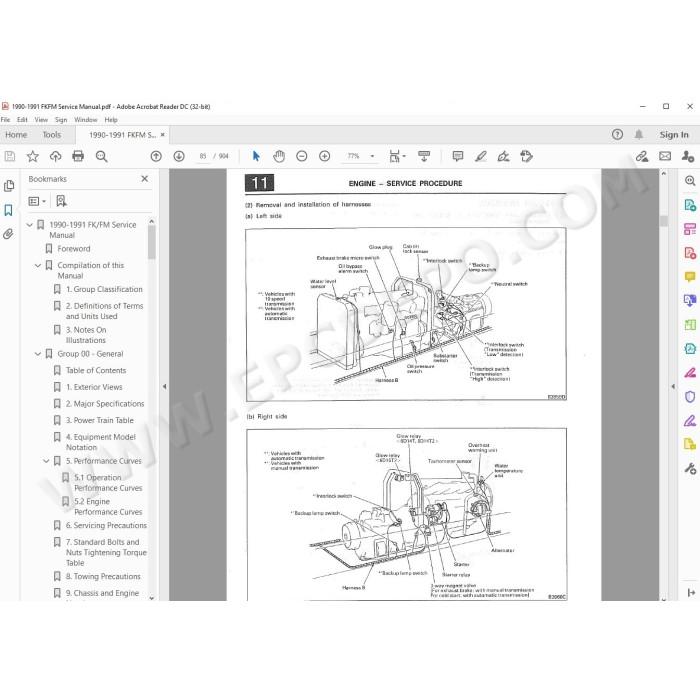Zoom in with the plus circle icon
The width and height of the screenshot is (700, 700).
tap(325, 156)
